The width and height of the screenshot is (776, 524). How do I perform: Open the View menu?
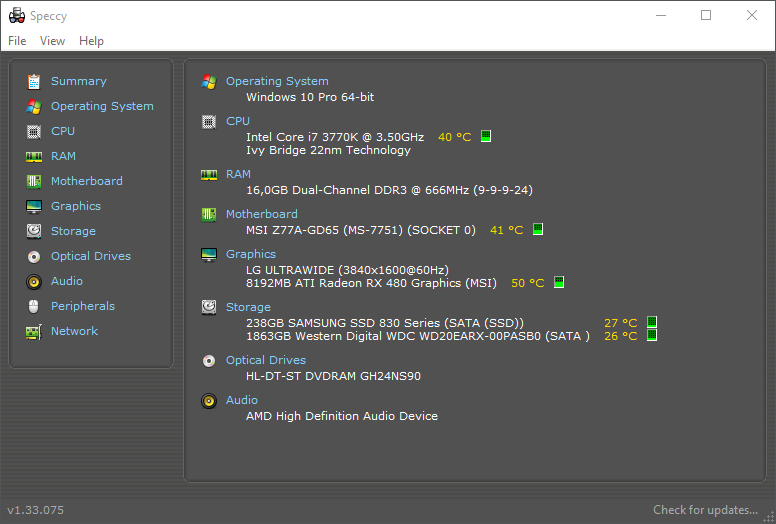tap(52, 41)
